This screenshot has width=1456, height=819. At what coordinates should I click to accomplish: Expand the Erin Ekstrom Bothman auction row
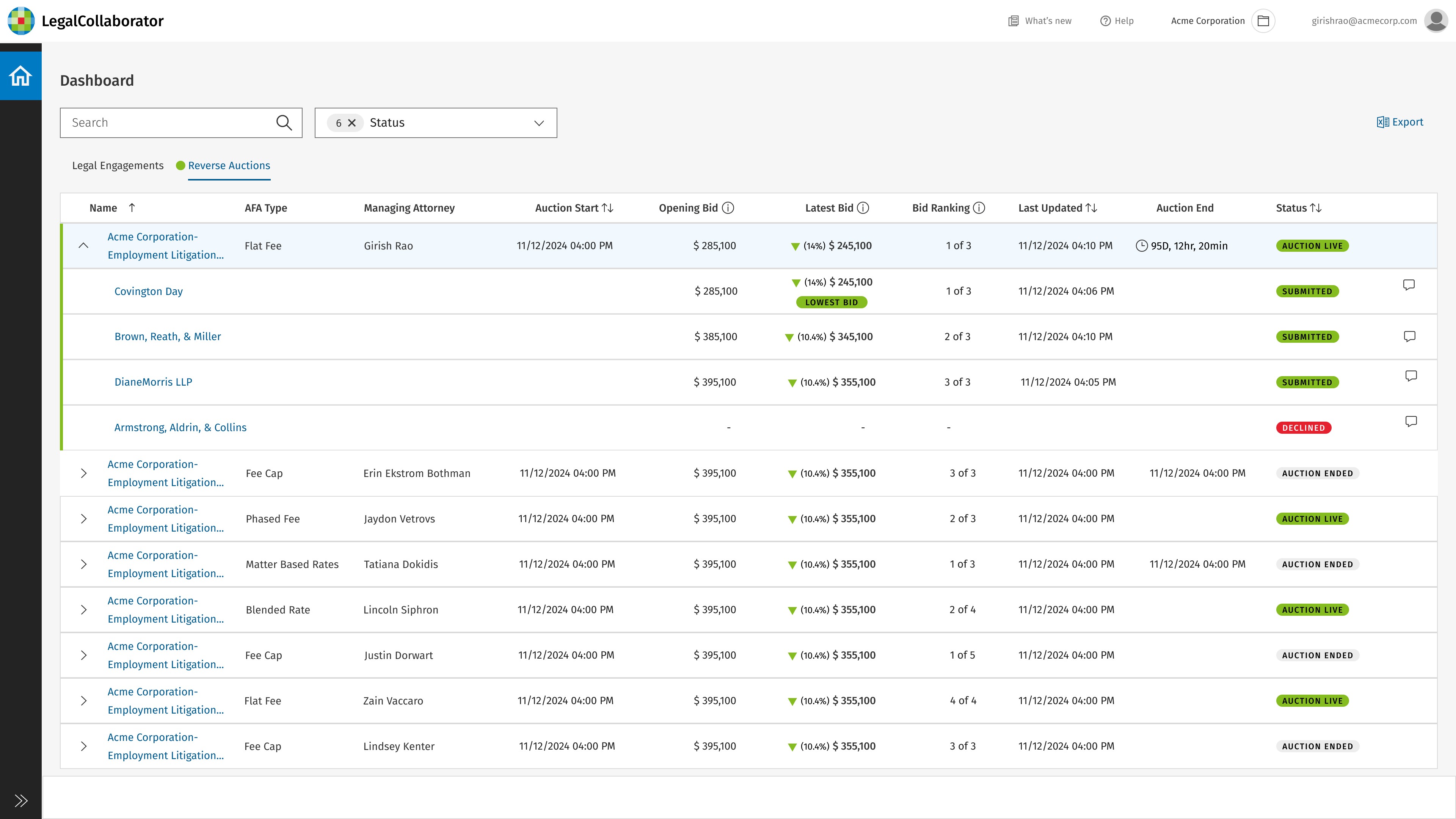point(83,473)
